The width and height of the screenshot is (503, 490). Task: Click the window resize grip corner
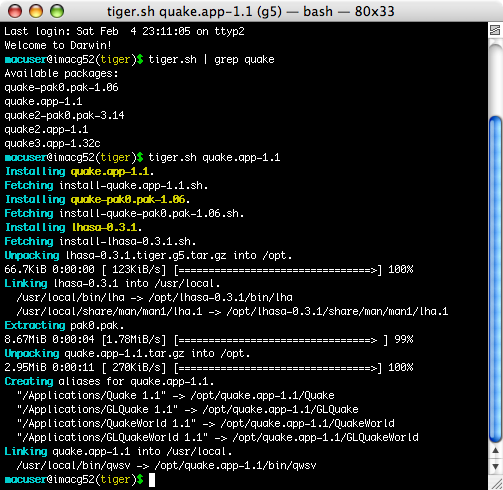point(496,483)
